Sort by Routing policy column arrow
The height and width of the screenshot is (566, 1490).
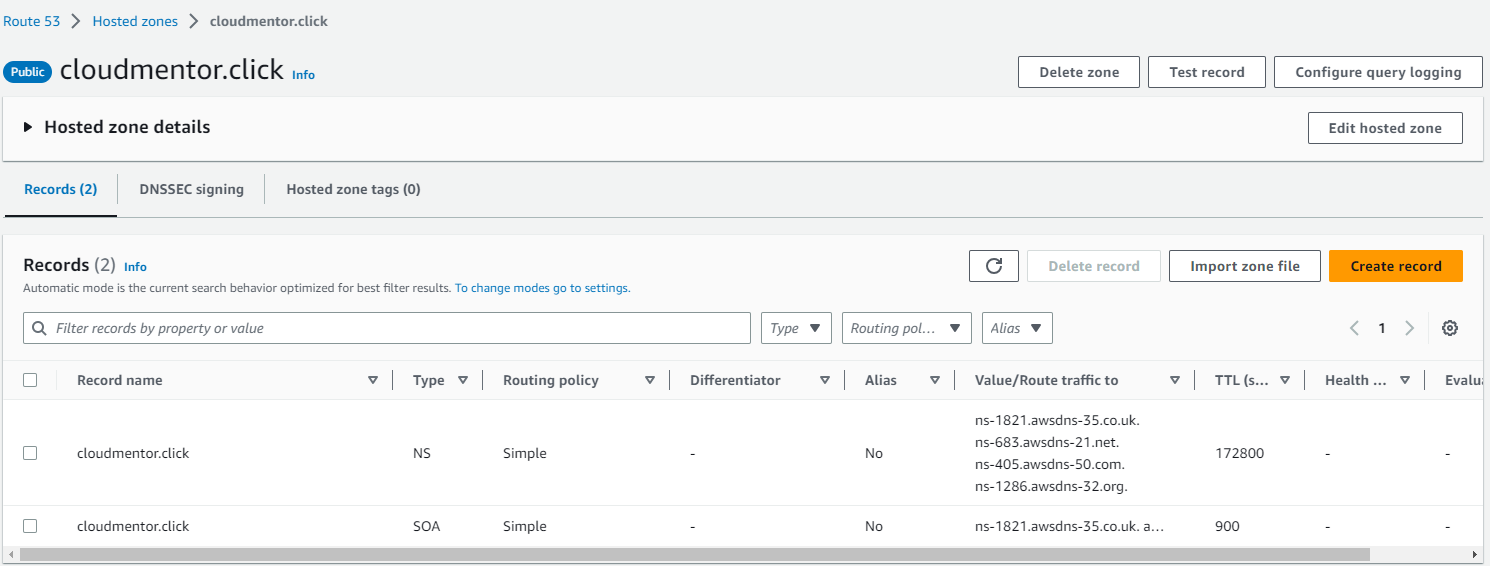650,380
